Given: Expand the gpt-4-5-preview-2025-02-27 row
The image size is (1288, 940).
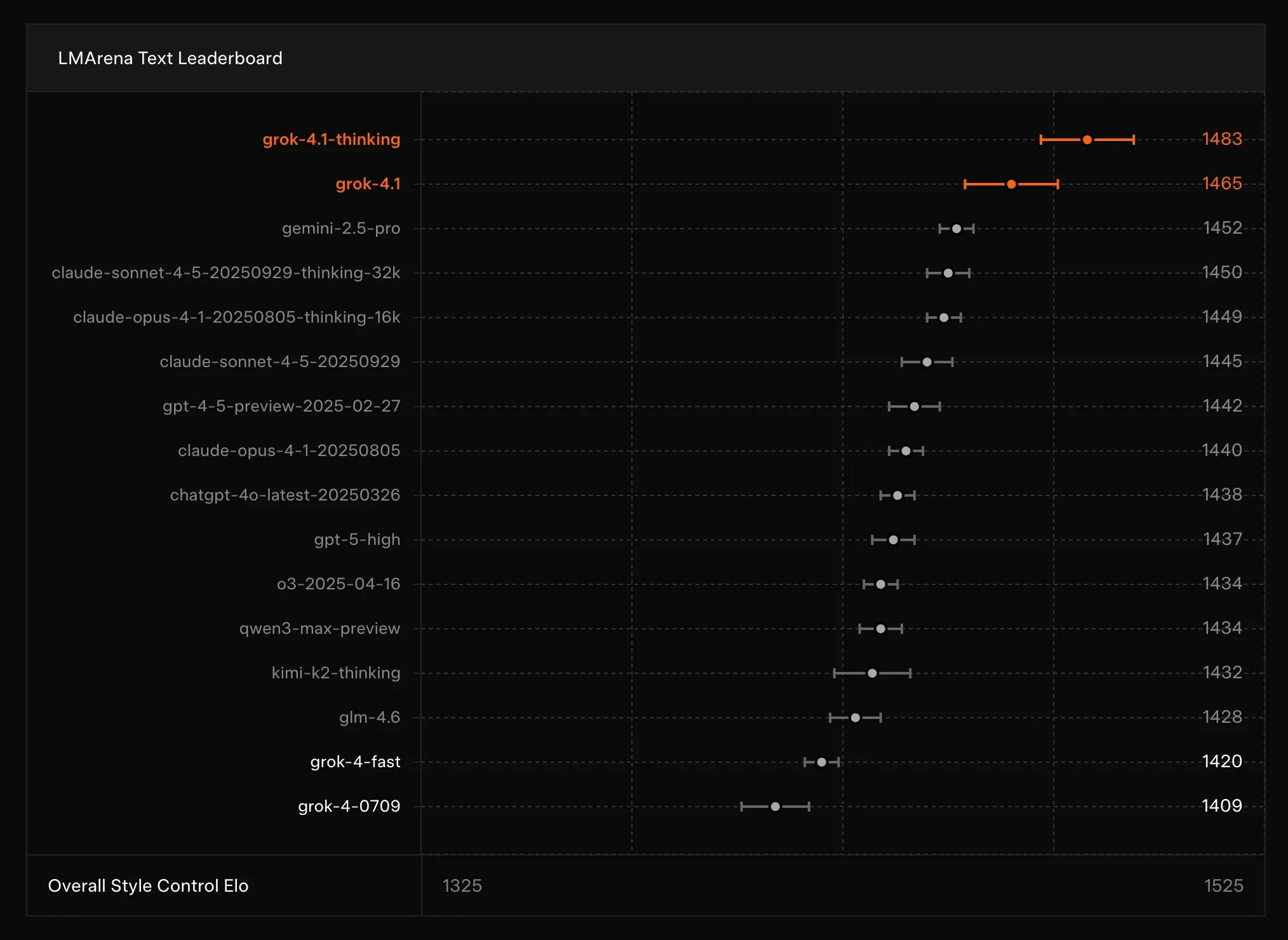Looking at the screenshot, I should 282,406.
